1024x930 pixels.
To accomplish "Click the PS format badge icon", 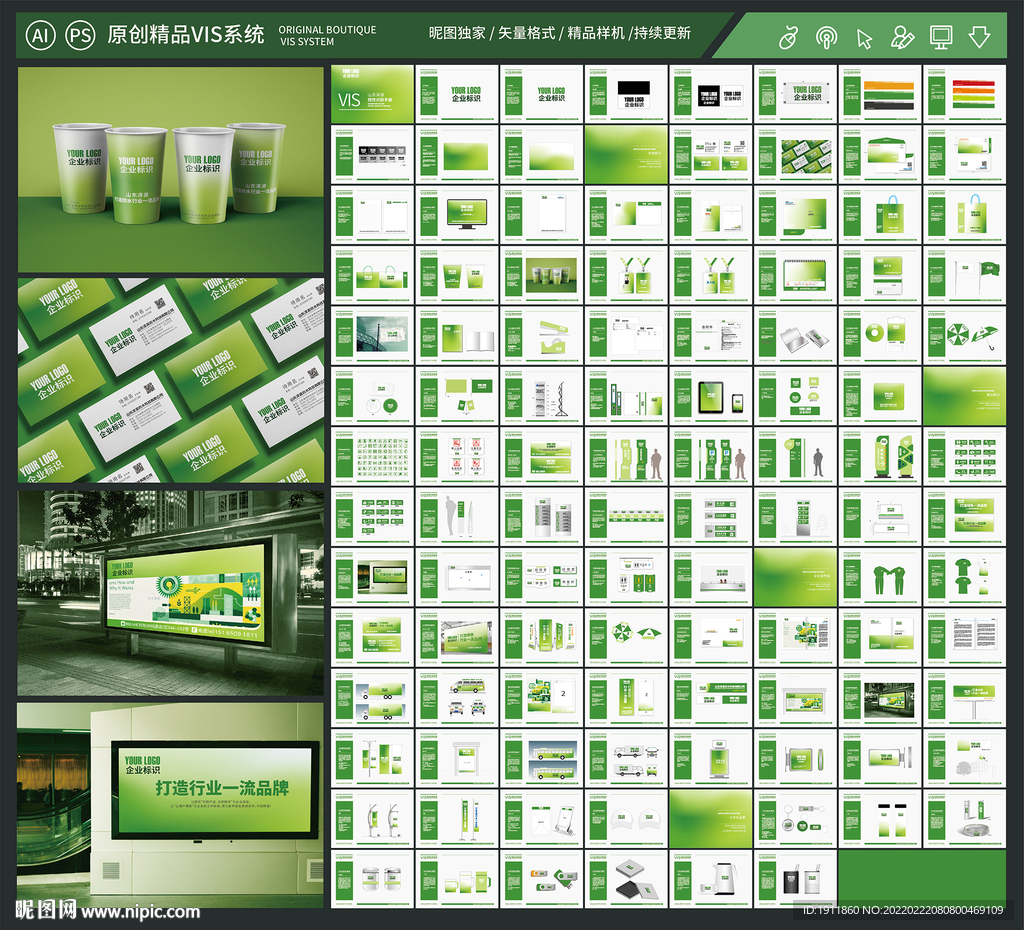I will pos(79,33).
